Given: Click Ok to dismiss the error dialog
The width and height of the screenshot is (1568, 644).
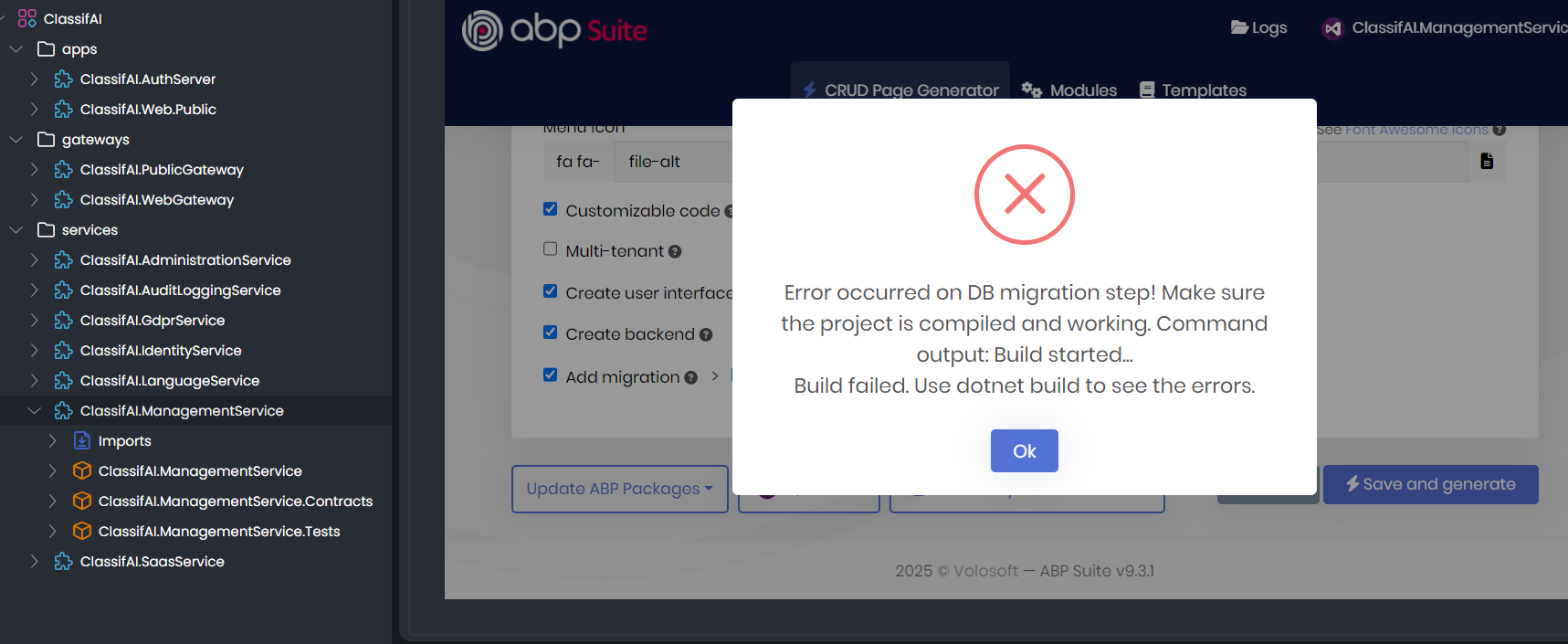Looking at the screenshot, I should (1025, 450).
